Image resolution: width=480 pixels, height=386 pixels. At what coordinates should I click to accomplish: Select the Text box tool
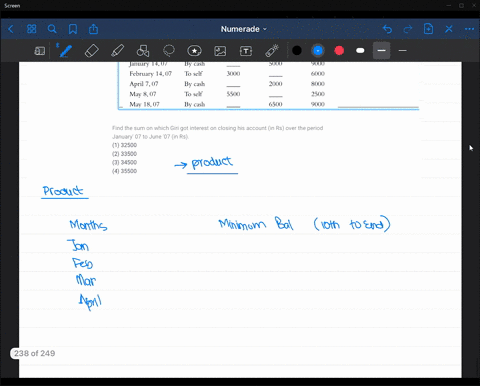pos(246,51)
